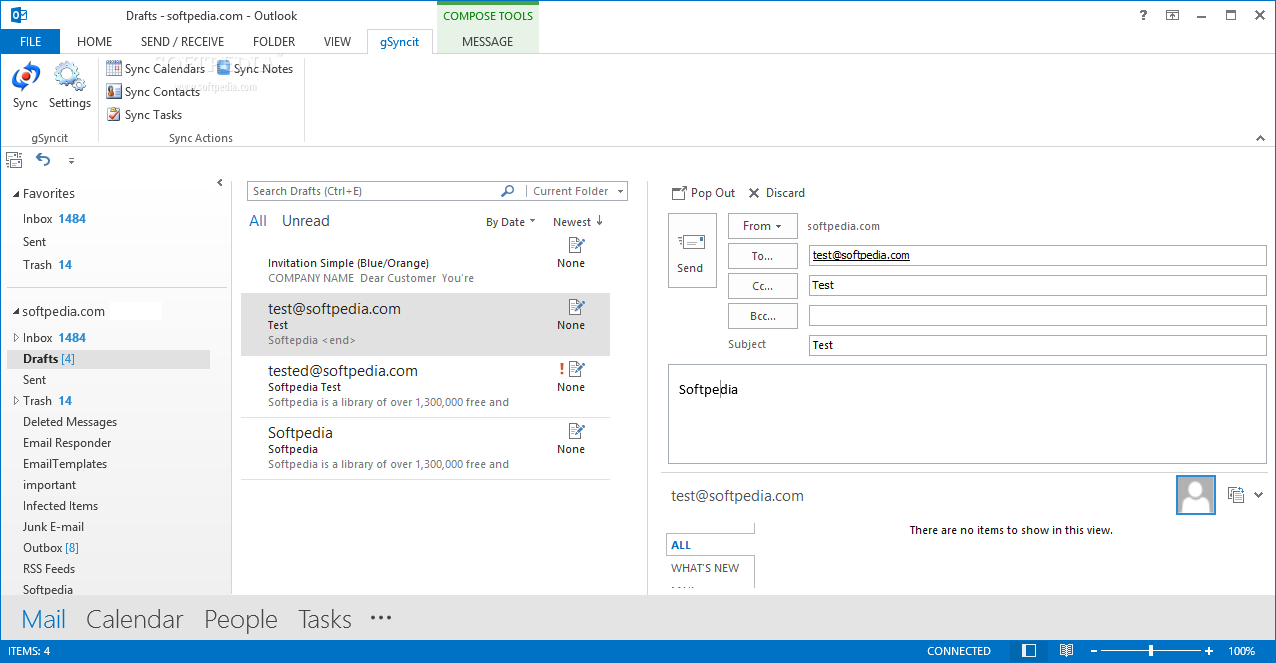This screenshot has height=663, width=1276.
Task: Click the contact photo placeholder in people pane
Action: (x=1196, y=495)
